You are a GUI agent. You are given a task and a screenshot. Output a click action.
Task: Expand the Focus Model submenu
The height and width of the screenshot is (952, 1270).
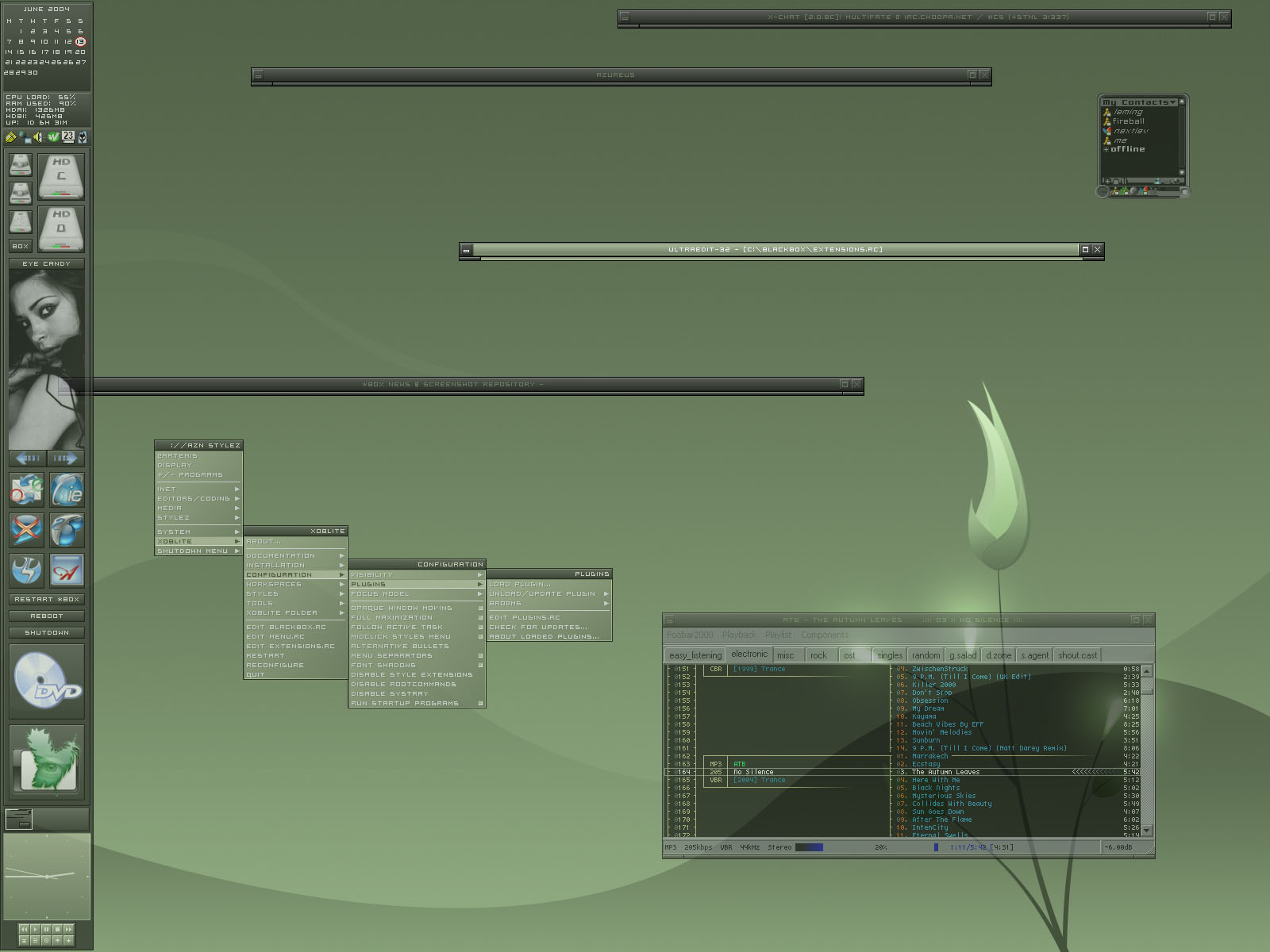417,593
